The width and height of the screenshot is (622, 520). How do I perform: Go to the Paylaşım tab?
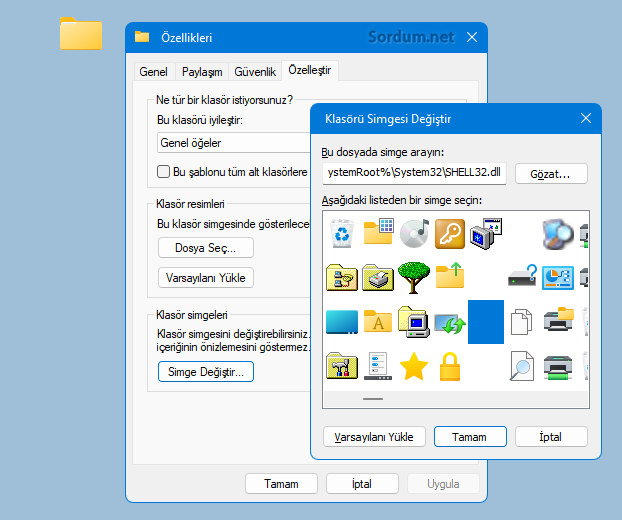(x=201, y=72)
